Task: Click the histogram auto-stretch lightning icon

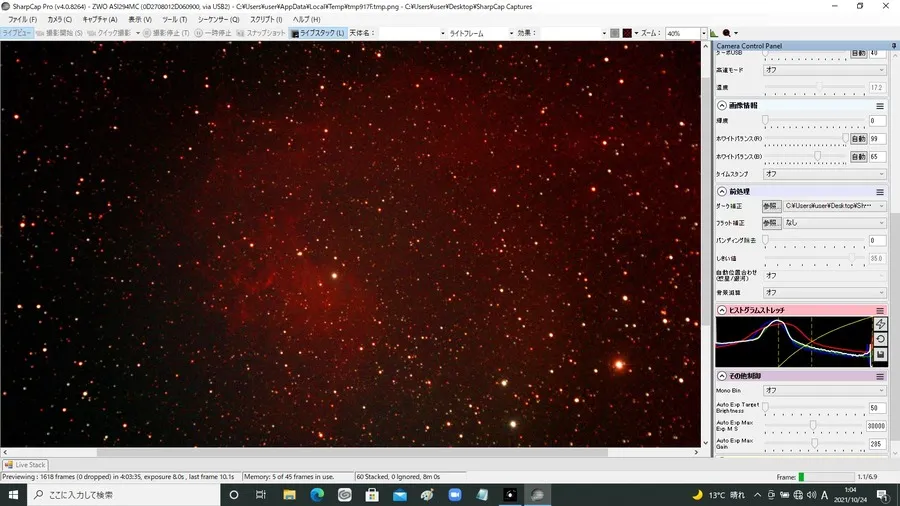Action: pyautogui.click(x=880, y=324)
